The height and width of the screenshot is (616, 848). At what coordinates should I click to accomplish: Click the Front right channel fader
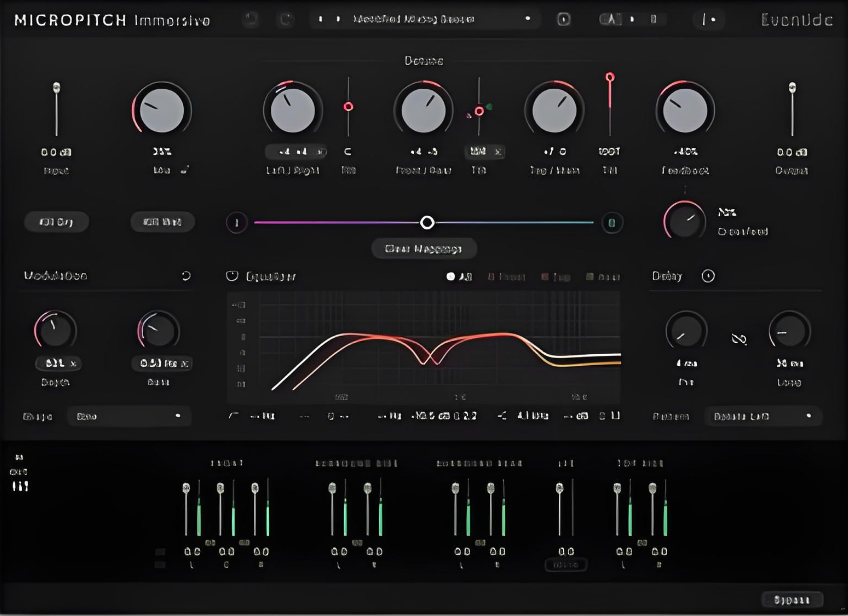point(255,488)
